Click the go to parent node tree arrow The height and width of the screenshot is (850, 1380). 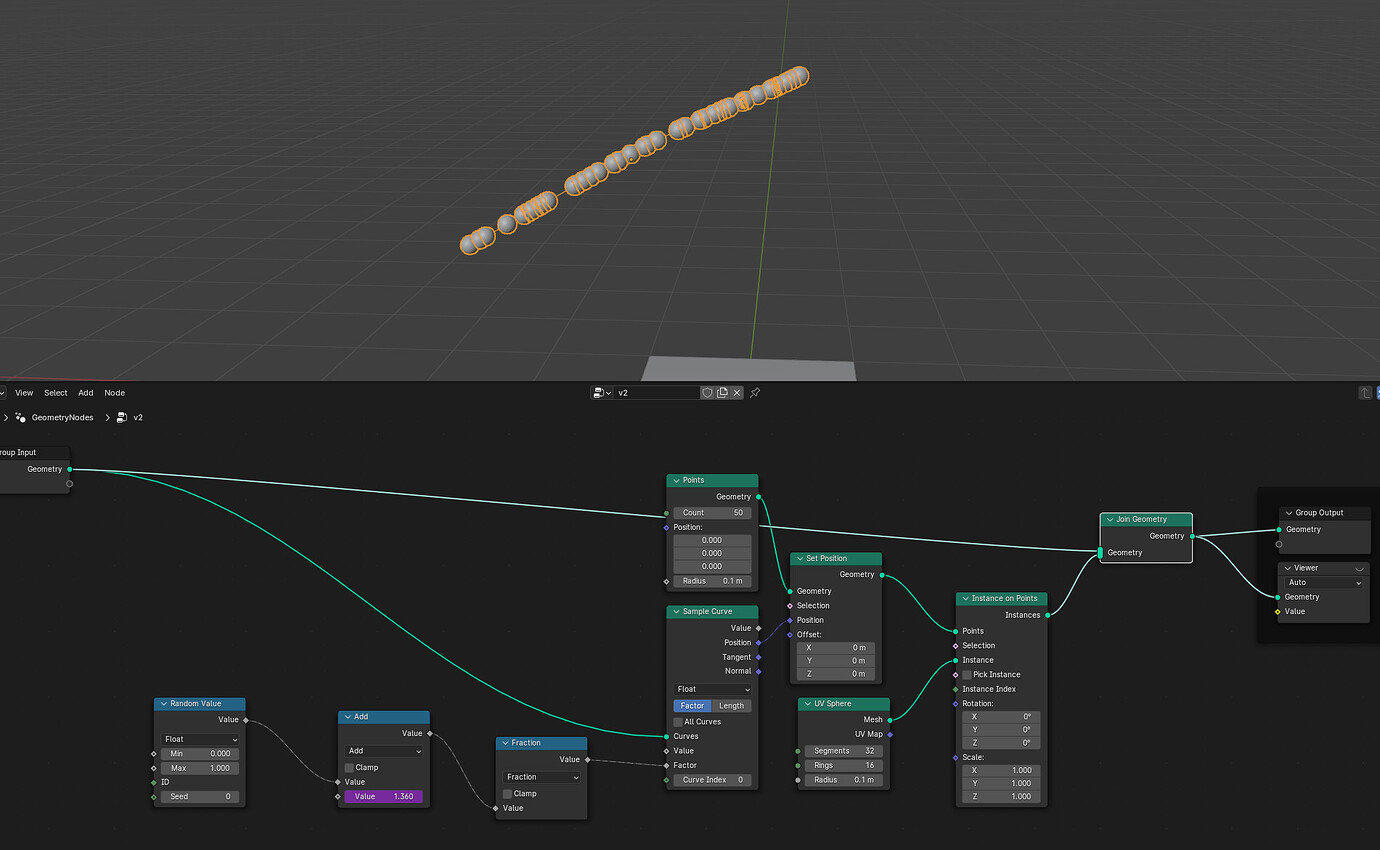1365,393
